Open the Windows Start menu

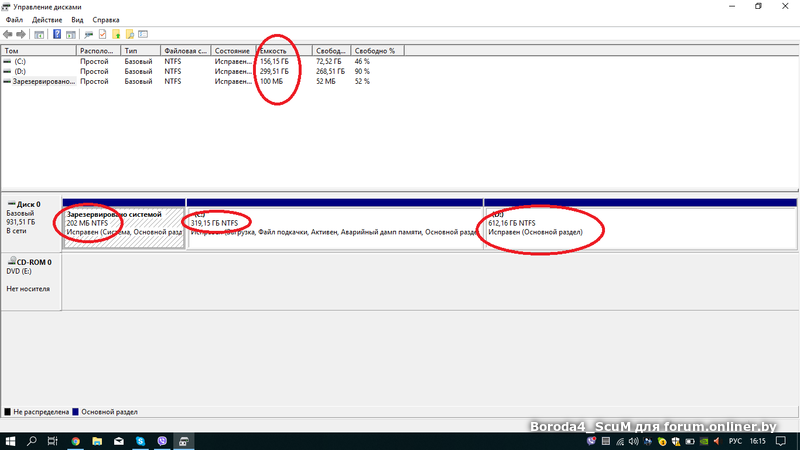(x=10, y=441)
